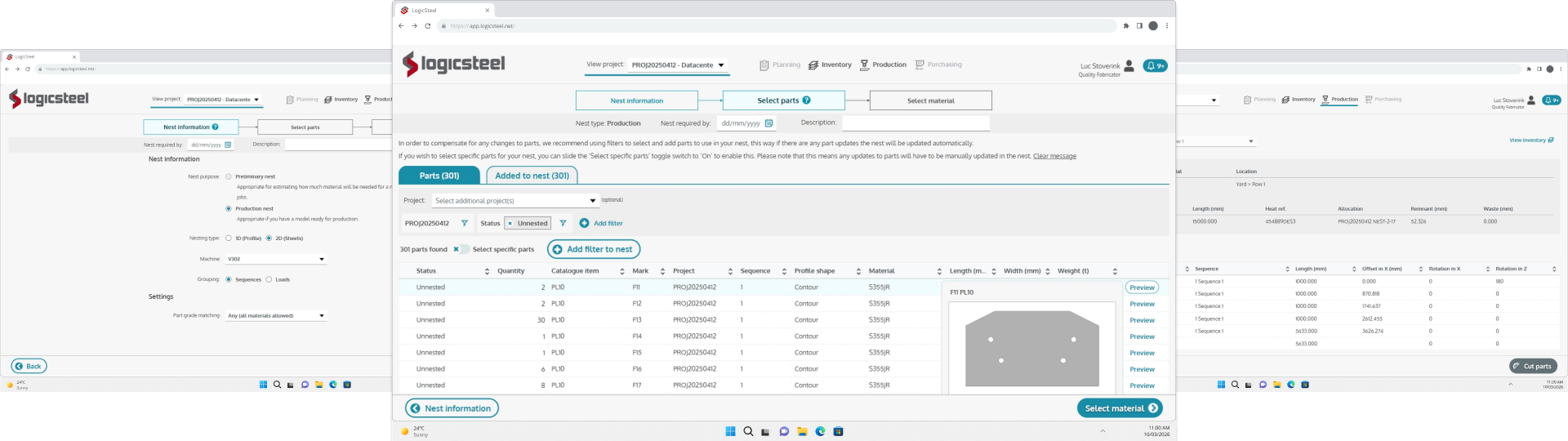Screen dimensions: 1568x441
Task: Click the help icon next to Select parts
Action: point(806,100)
